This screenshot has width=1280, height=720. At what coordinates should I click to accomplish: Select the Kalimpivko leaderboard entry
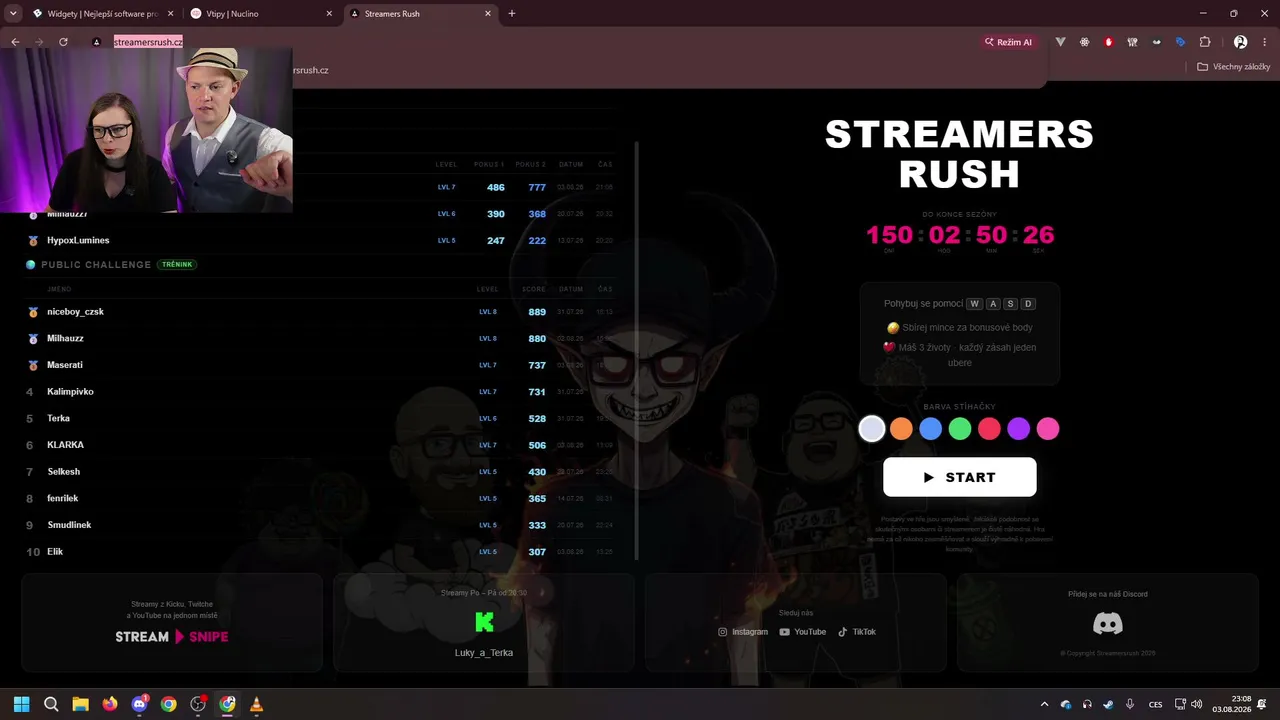click(320, 392)
